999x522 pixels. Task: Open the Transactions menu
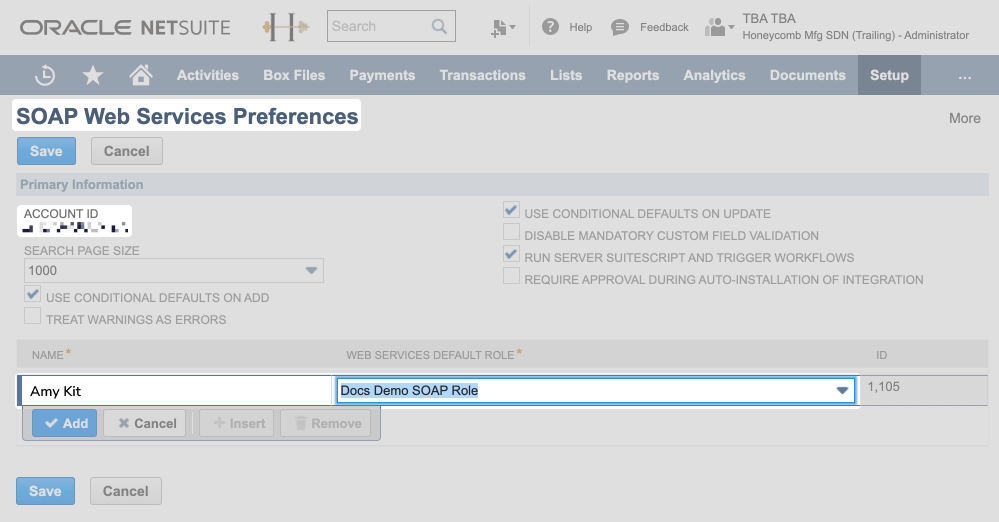click(482, 75)
